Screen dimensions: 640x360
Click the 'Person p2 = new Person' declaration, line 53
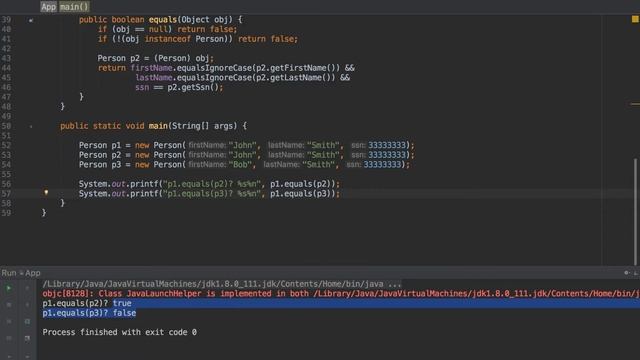[x=247, y=155]
